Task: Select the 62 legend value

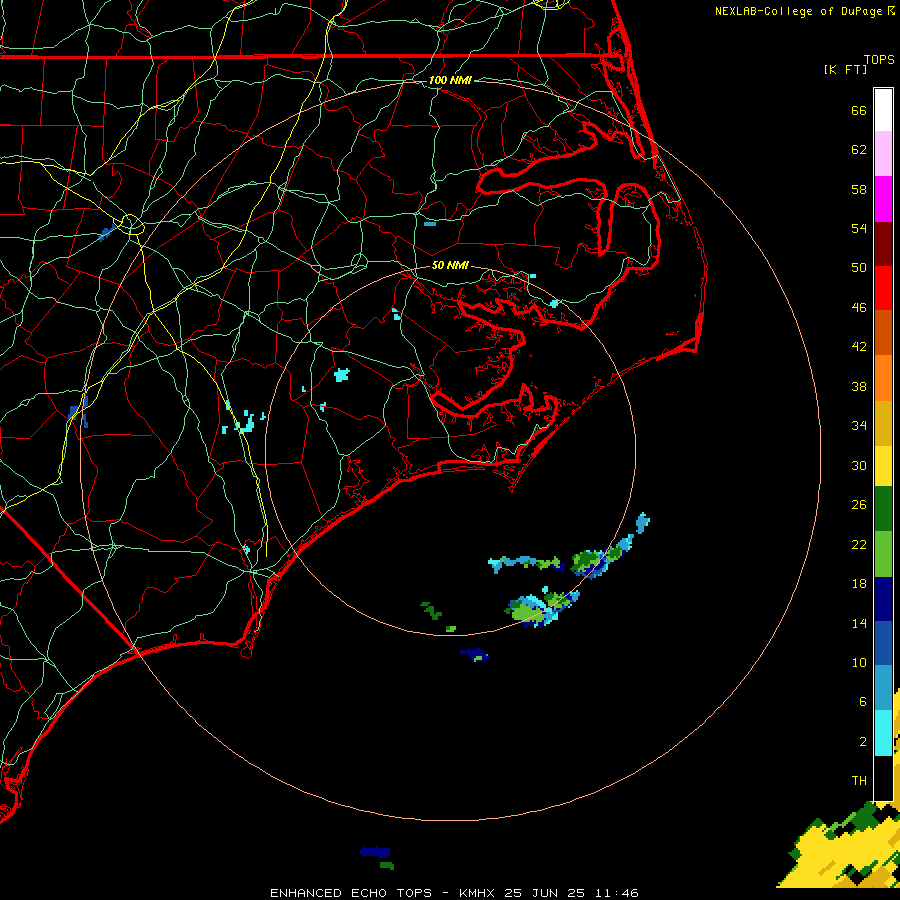Action: click(859, 150)
